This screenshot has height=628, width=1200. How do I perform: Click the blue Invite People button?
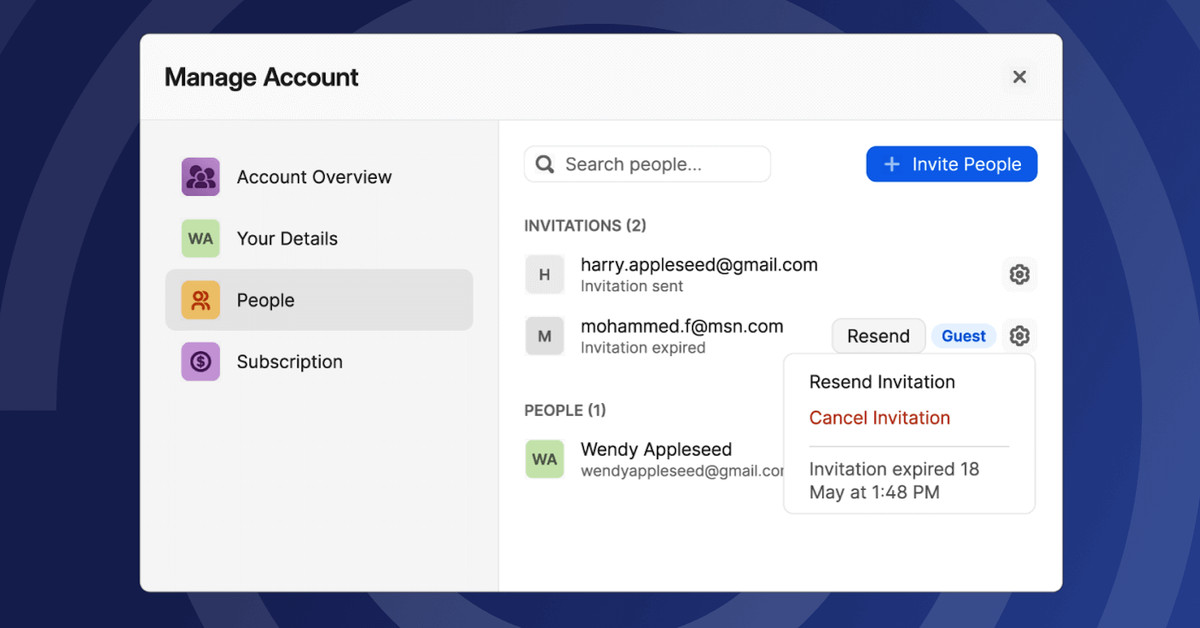[951, 163]
